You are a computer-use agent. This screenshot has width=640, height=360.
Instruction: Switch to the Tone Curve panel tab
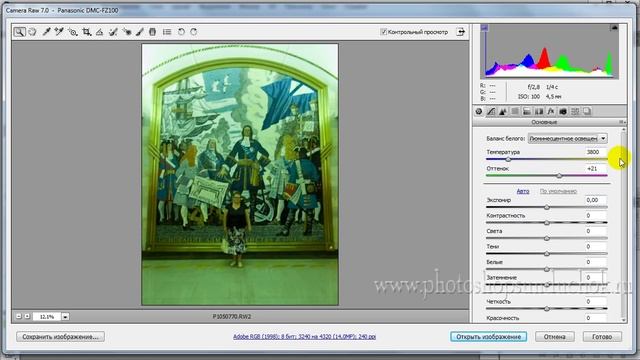coord(491,111)
